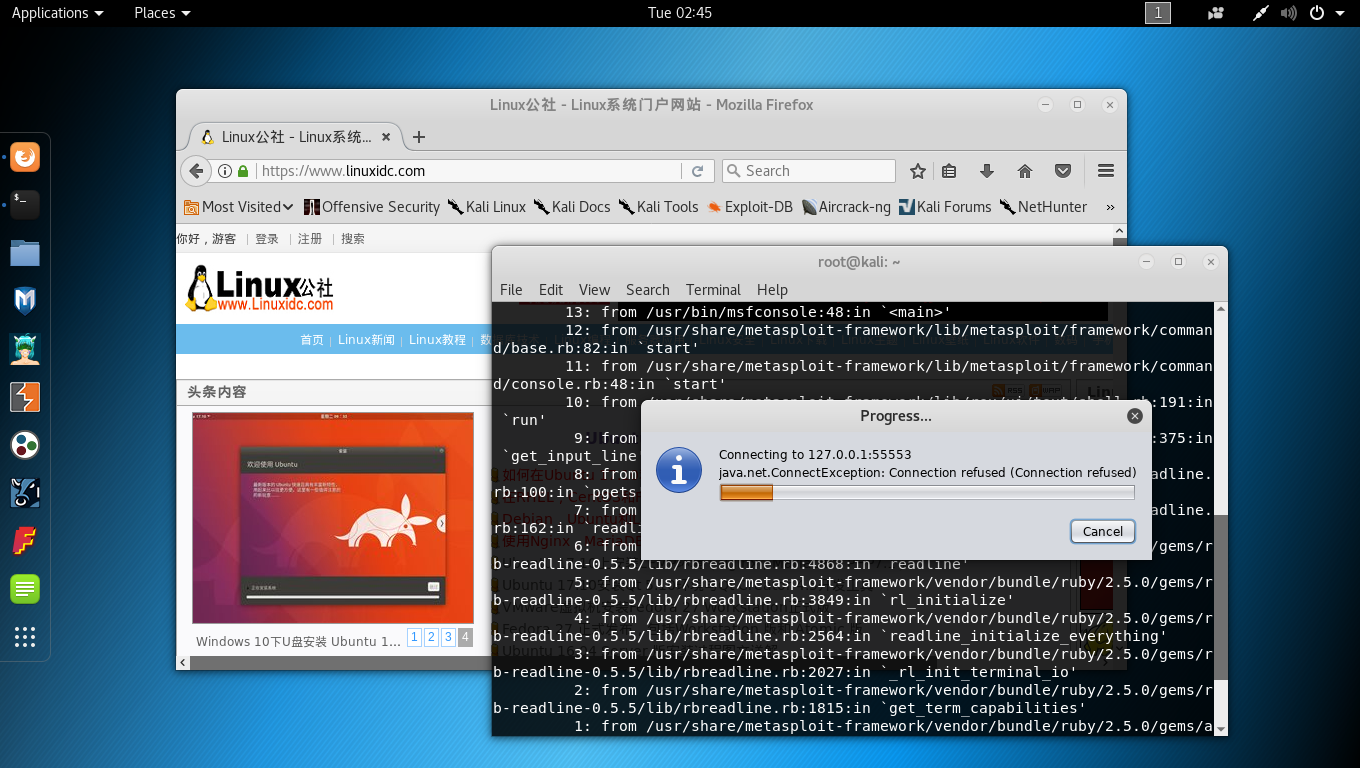Open terminal Edit menu
Screen dimensions: 1360x768
click(551, 289)
